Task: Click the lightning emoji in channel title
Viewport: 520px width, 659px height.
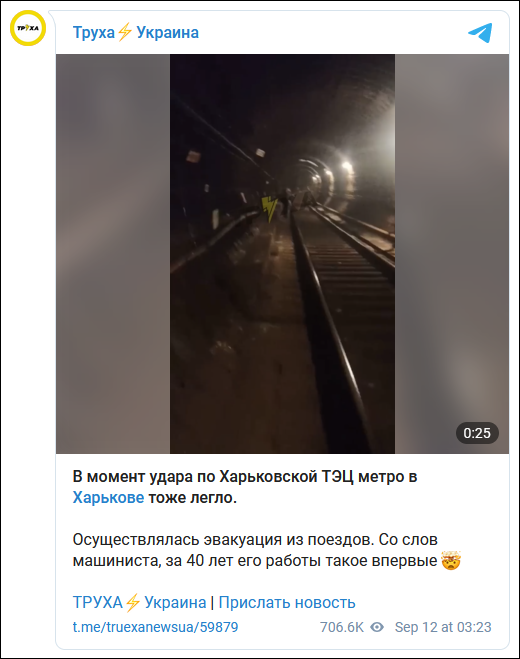Action: coord(125,32)
